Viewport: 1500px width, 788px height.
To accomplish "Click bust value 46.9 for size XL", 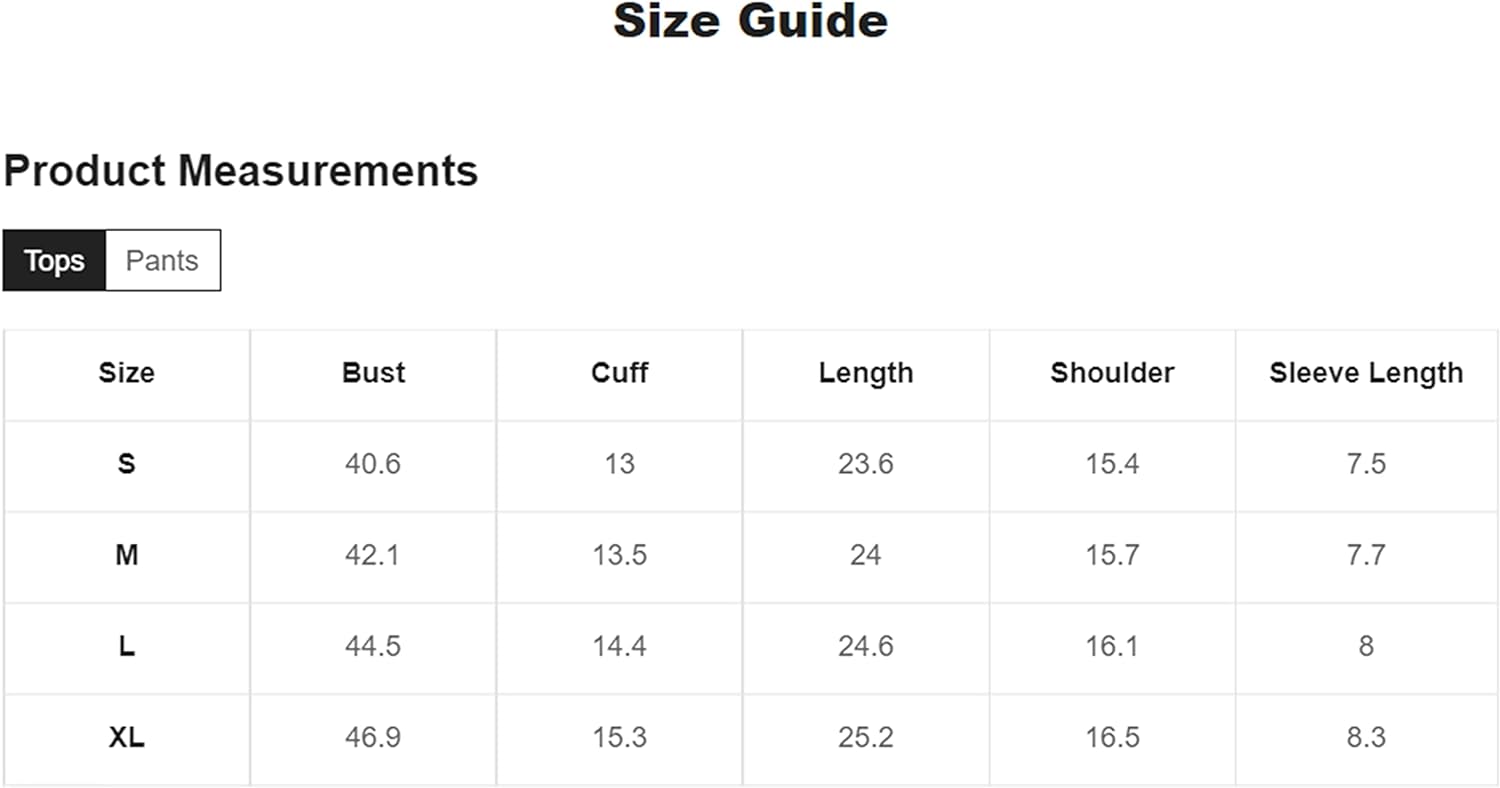I will (373, 738).
